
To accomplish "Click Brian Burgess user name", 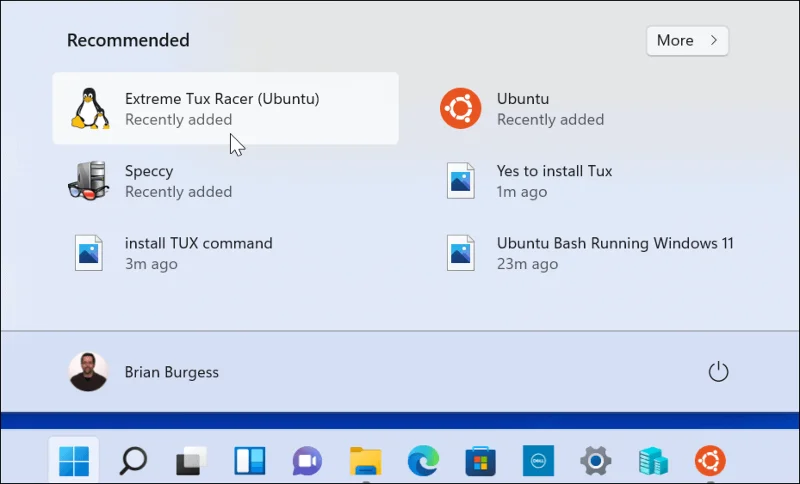I will 171,372.
